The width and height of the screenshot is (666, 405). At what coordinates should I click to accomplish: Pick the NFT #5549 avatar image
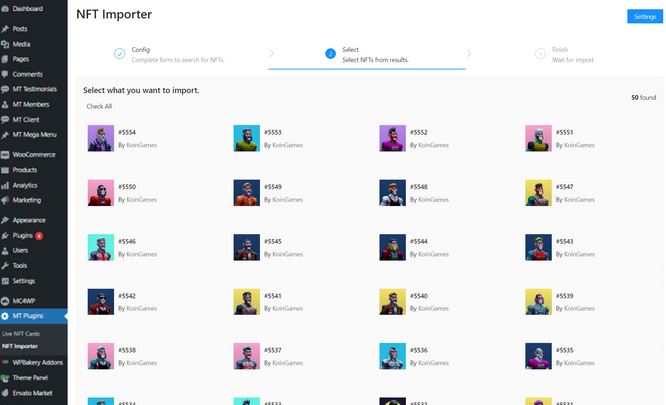(246, 193)
